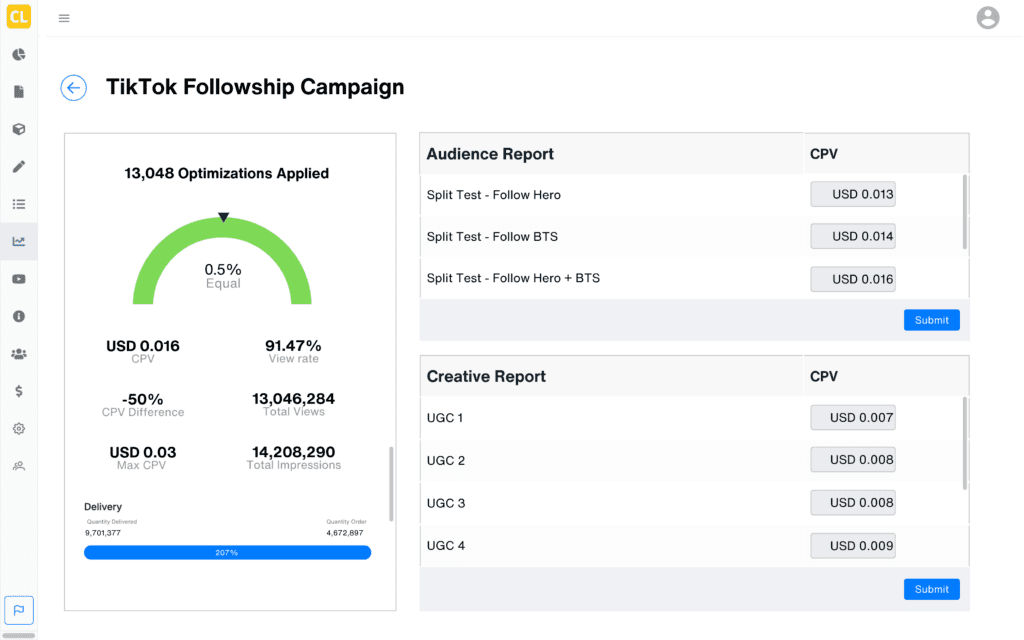
Task: Click the flag icon at sidebar bottom
Action: (19, 611)
